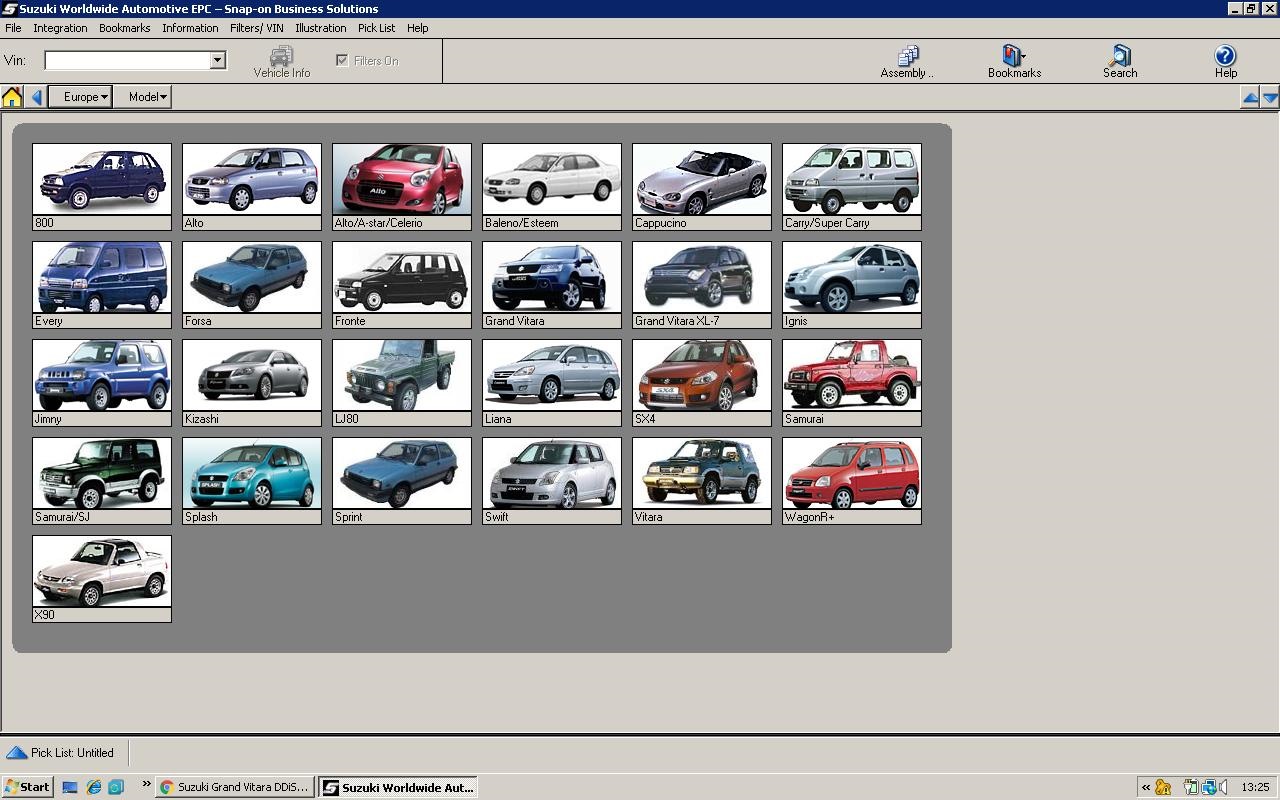Open the File menu
This screenshot has width=1280, height=800.
tap(13, 28)
